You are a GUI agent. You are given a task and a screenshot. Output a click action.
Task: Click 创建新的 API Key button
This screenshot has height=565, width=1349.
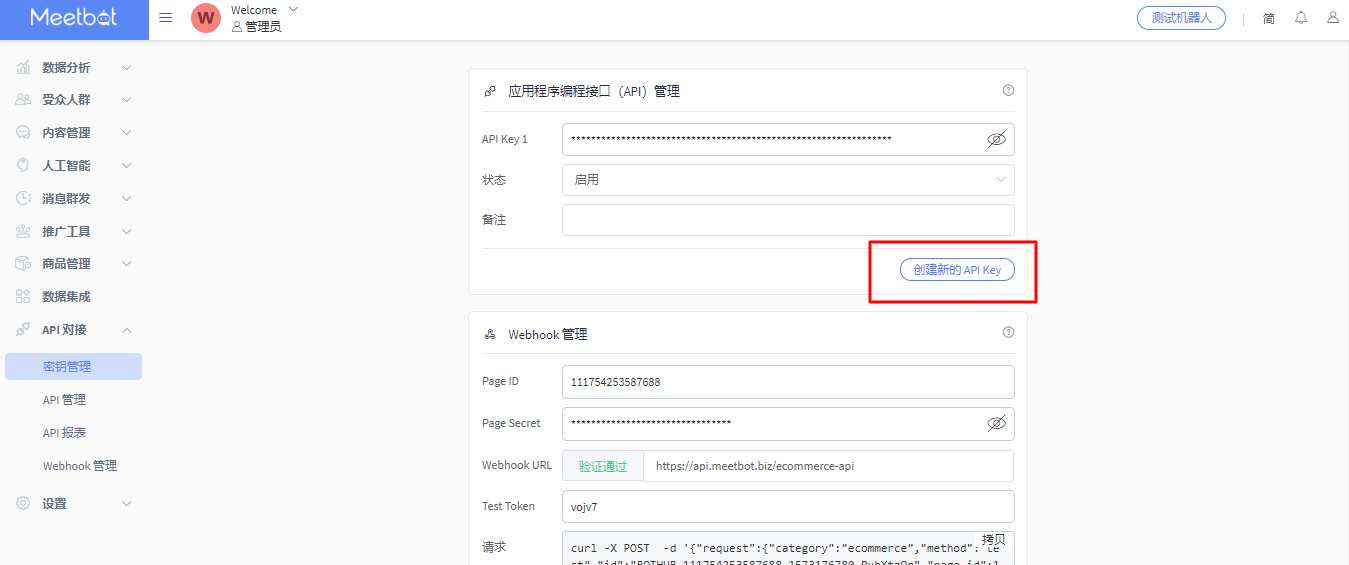tap(957, 270)
